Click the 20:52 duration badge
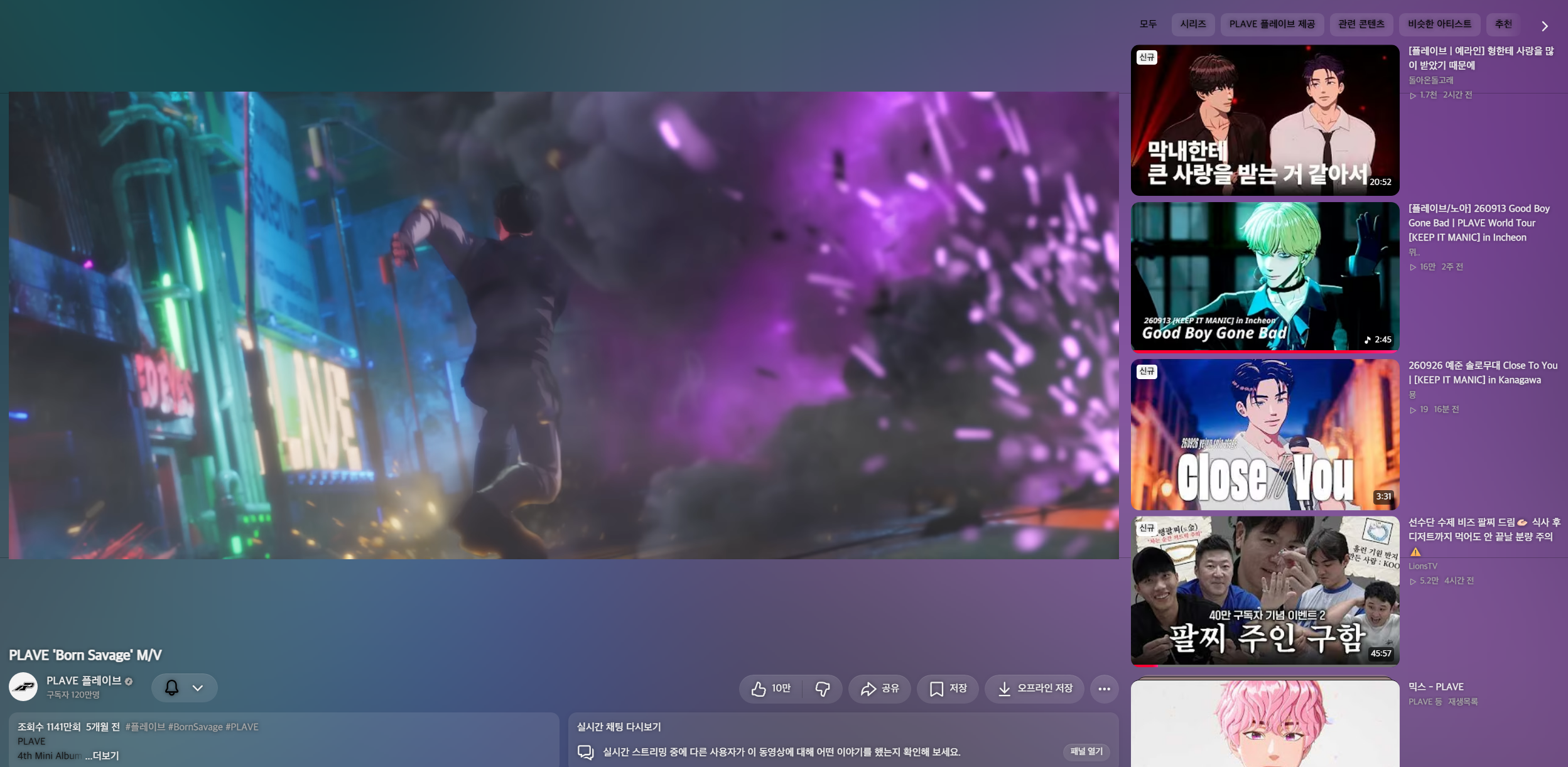1568x767 pixels. [x=1380, y=182]
